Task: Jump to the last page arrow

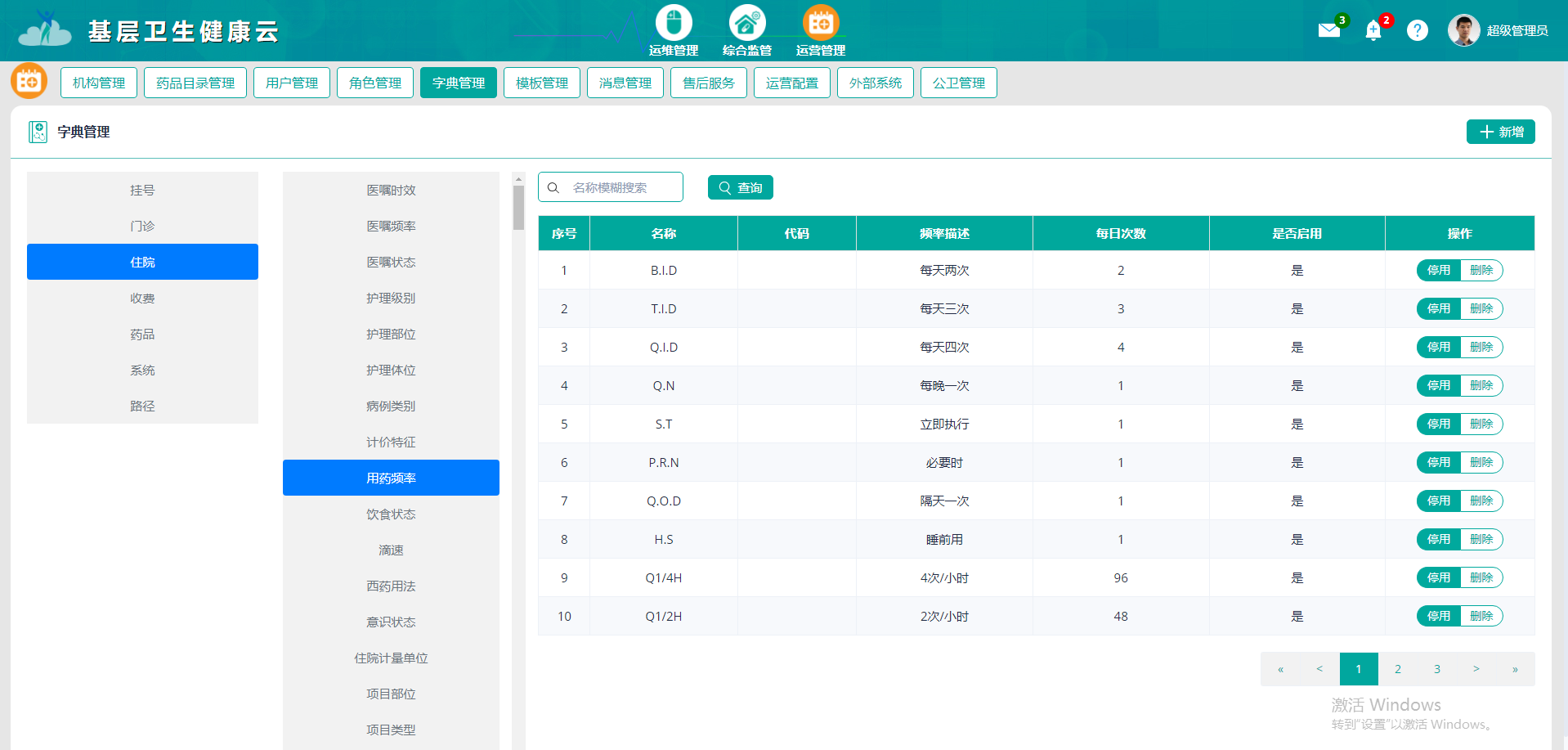Action: [1515, 669]
